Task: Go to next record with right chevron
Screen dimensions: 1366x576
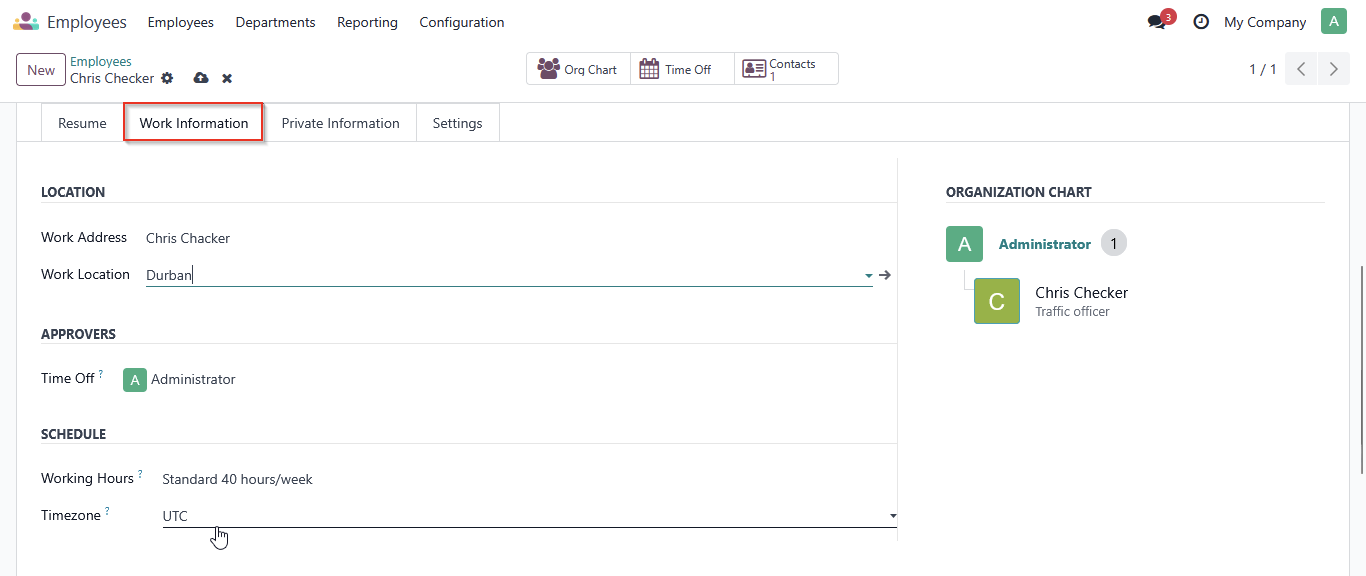Action: [1334, 69]
